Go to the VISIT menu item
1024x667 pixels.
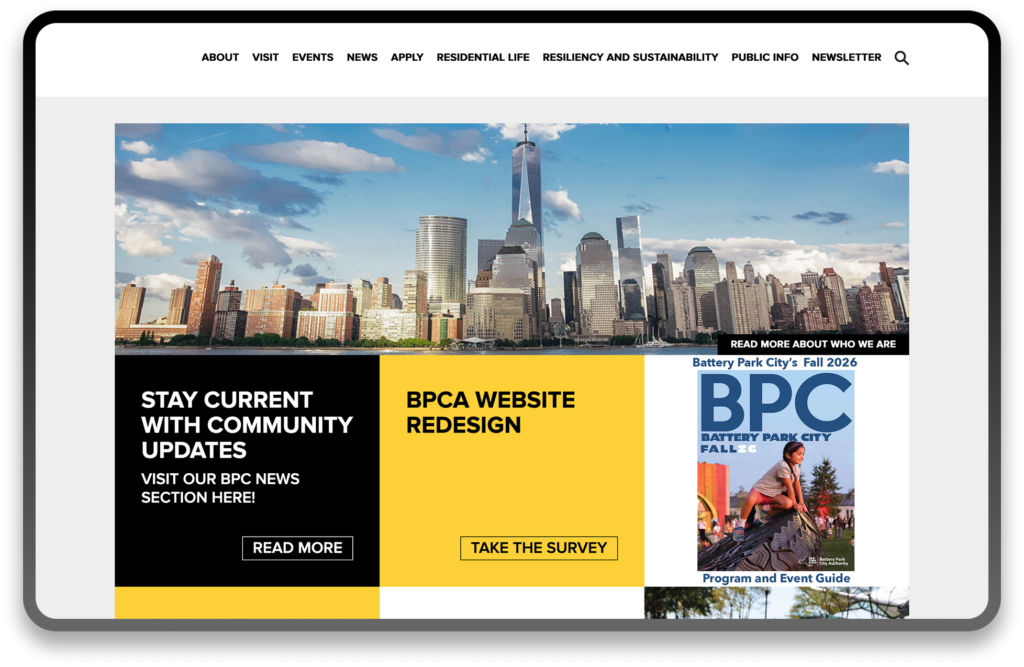point(265,57)
